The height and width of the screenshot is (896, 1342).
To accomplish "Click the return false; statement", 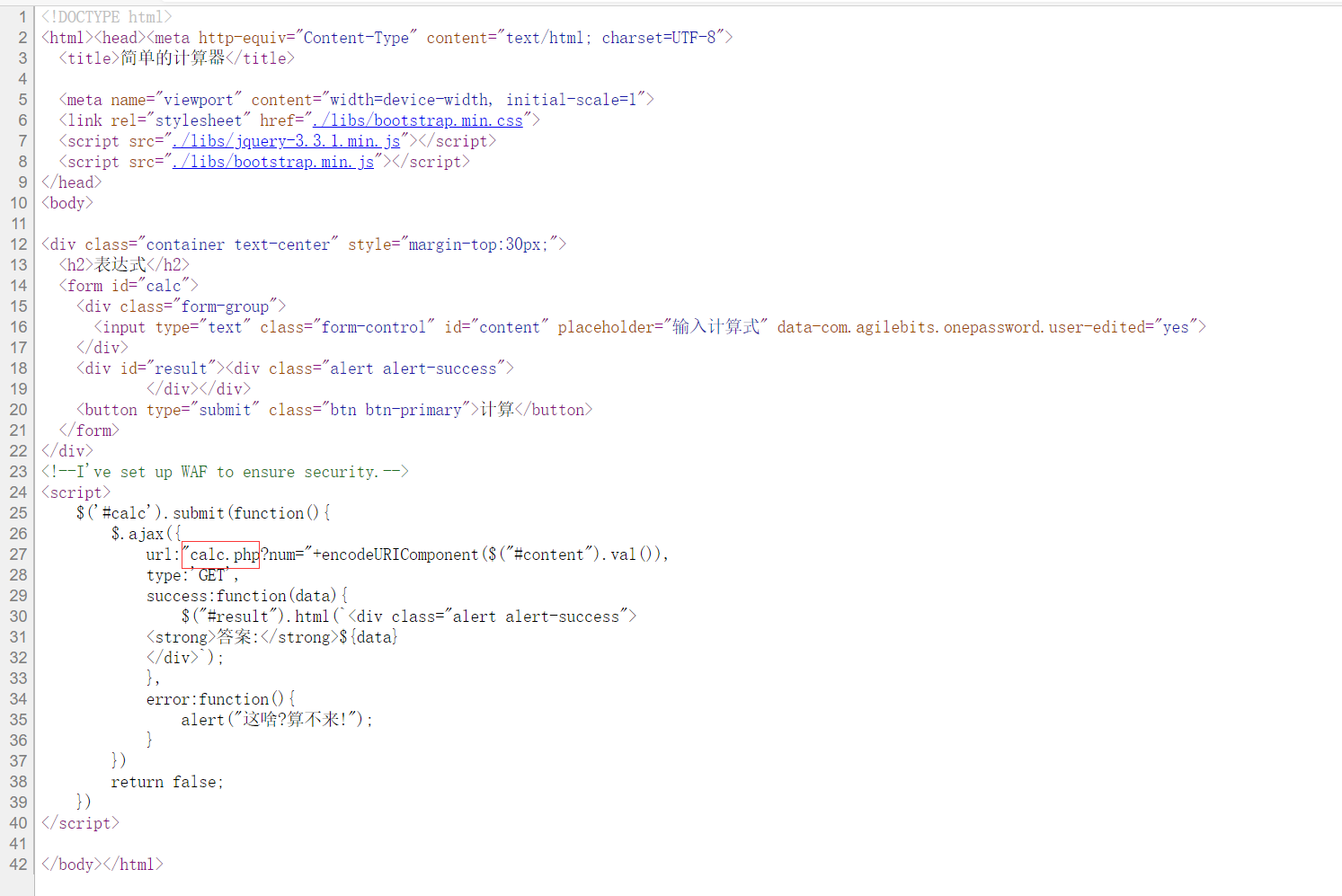I will point(167,782).
